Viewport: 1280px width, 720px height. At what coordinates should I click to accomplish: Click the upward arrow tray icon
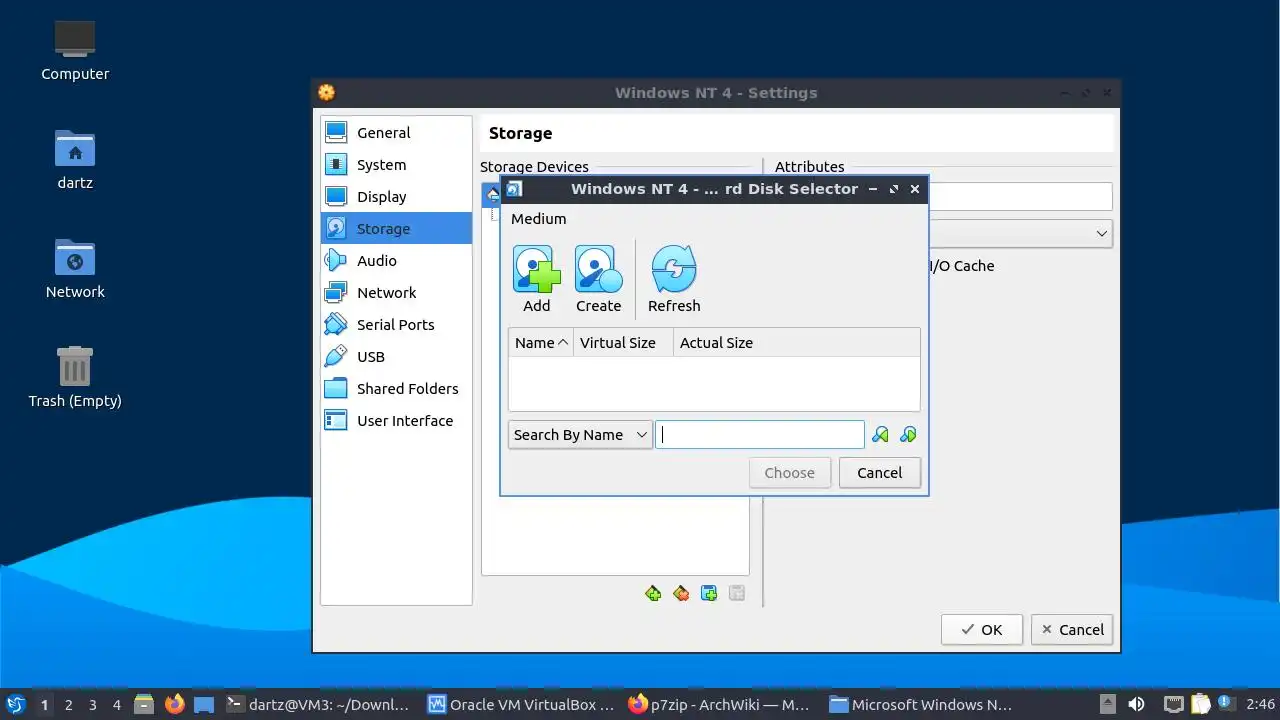[x=1108, y=704]
